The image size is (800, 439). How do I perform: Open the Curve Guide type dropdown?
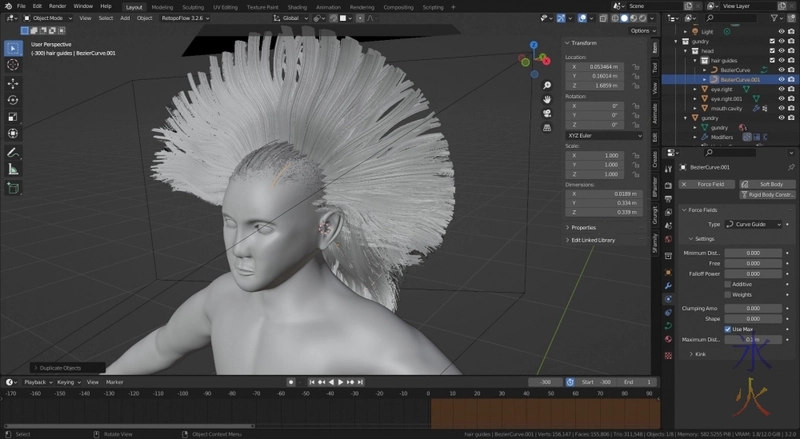(751, 224)
